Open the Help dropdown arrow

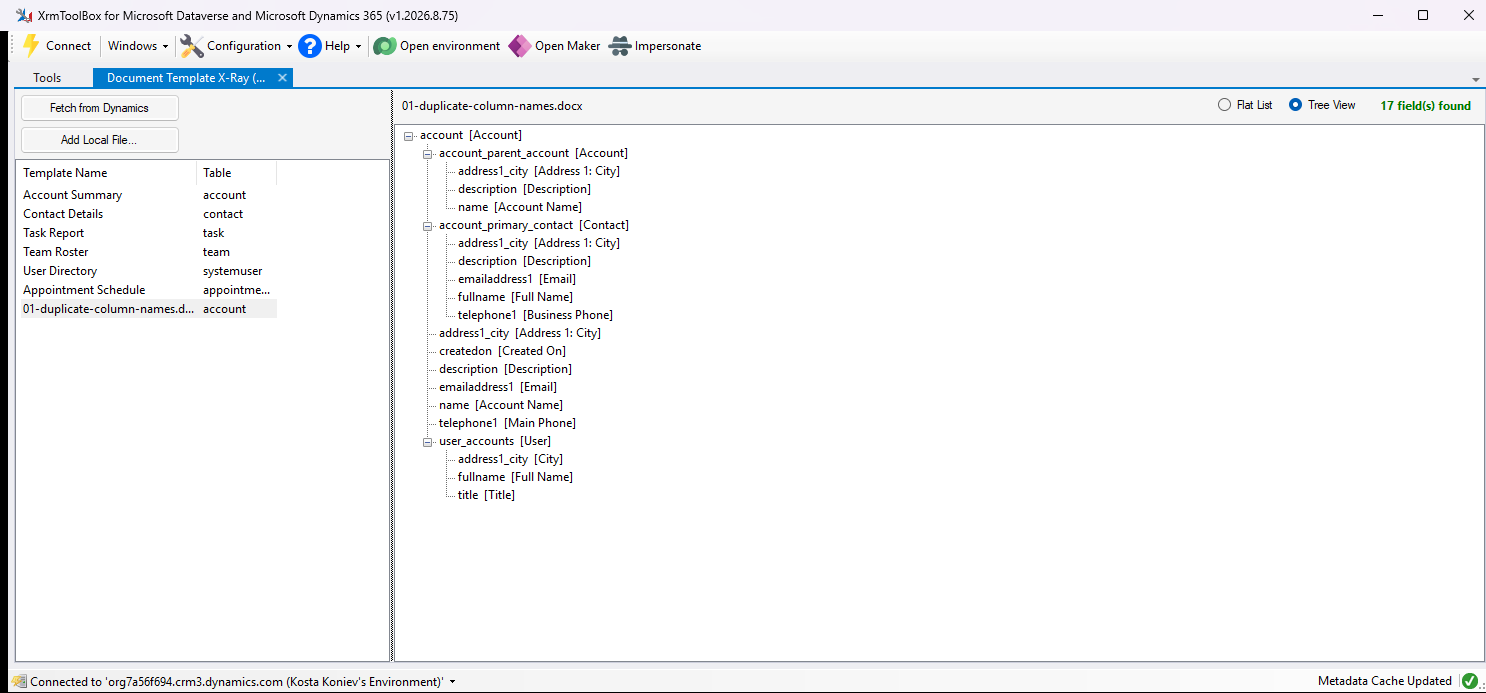coord(358,46)
